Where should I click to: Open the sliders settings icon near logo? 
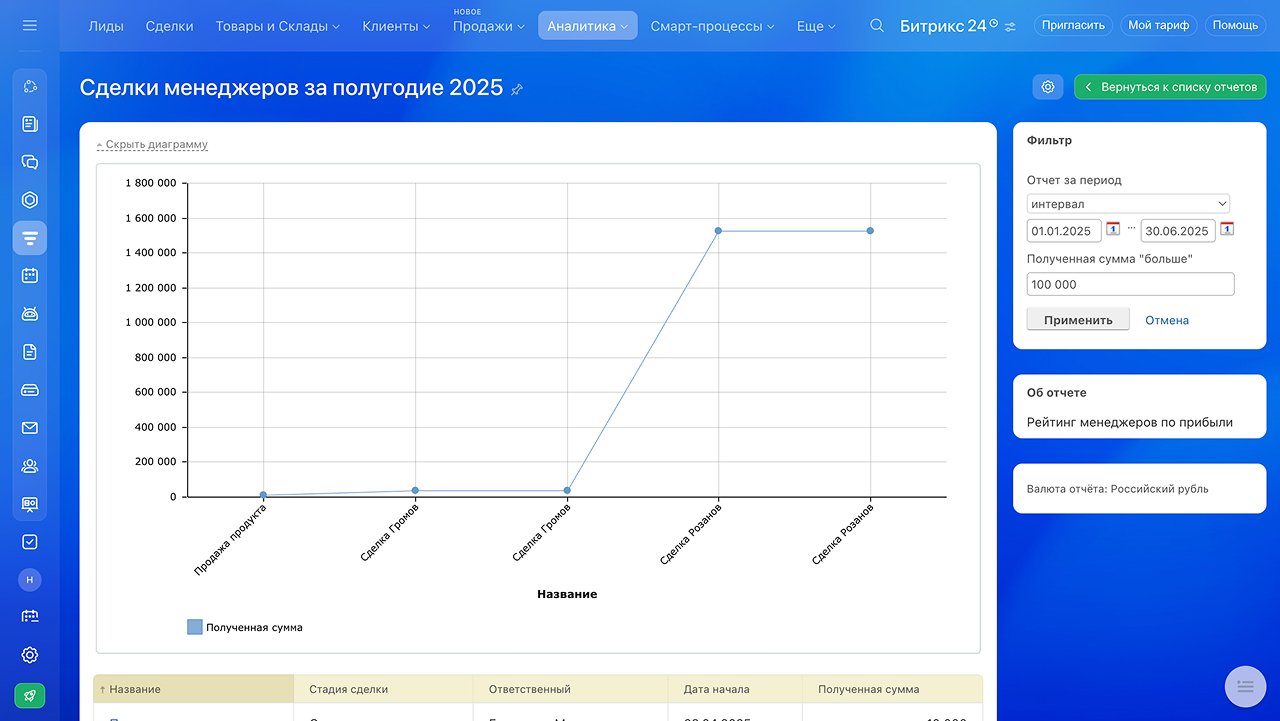click(1010, 26)
